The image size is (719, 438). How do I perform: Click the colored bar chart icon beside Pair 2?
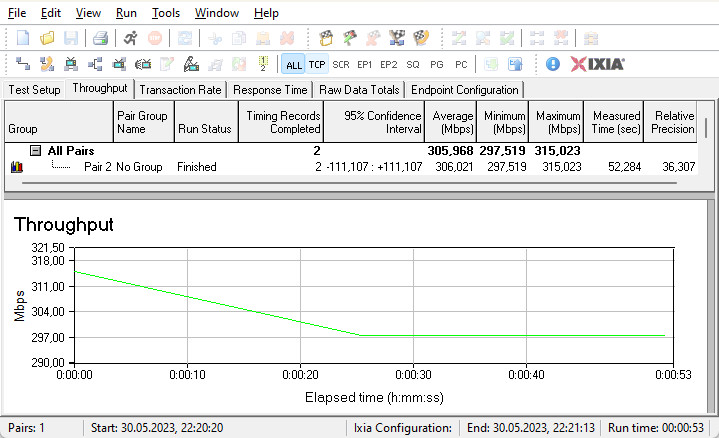(x=17, y=167)
